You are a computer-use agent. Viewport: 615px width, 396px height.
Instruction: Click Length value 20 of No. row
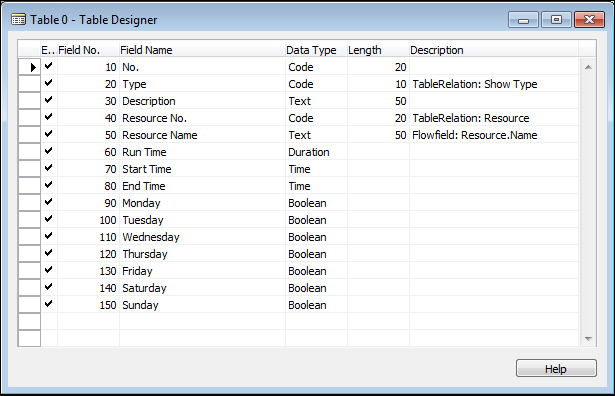378,67
